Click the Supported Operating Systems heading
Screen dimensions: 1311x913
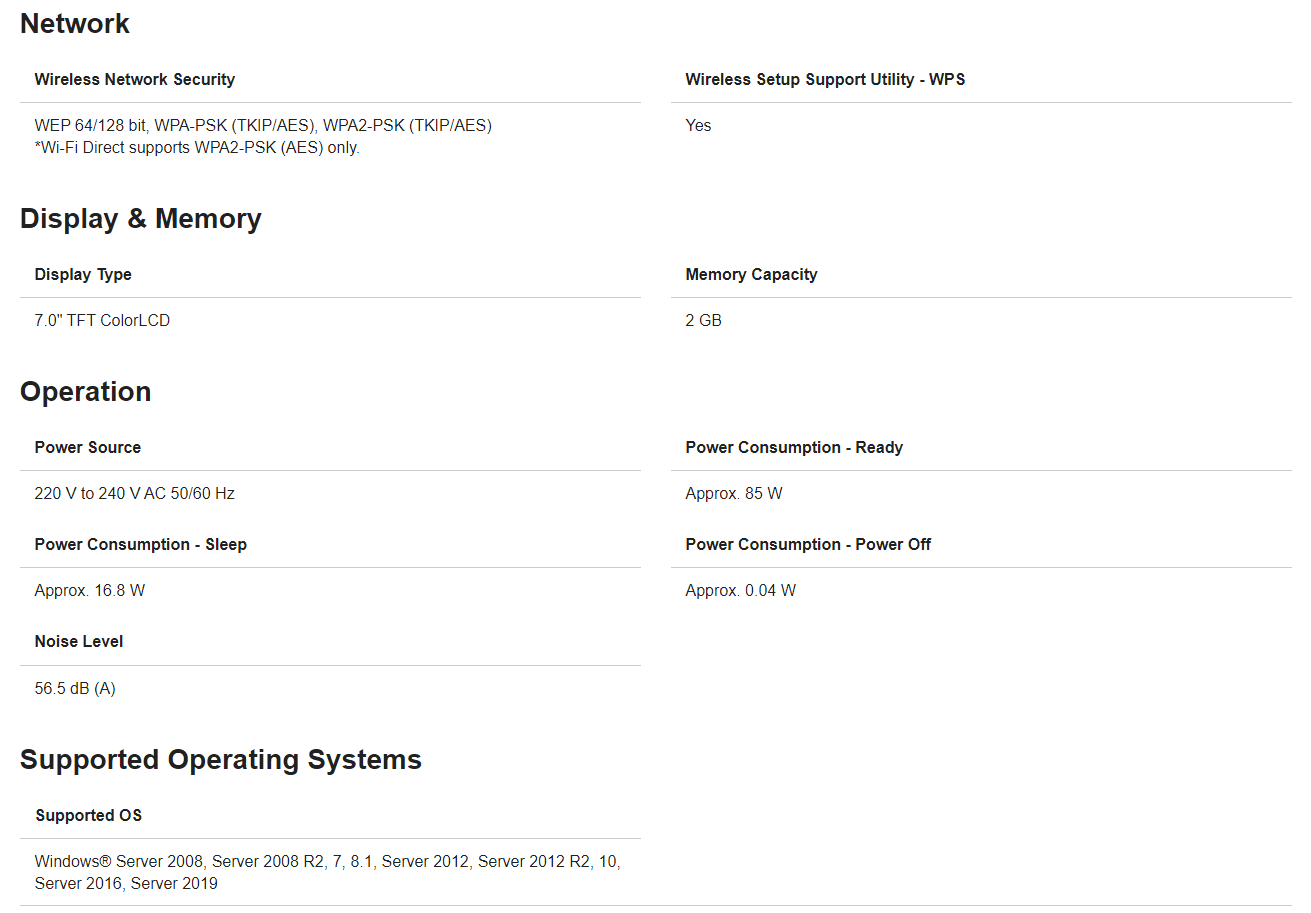coord(221,760)
